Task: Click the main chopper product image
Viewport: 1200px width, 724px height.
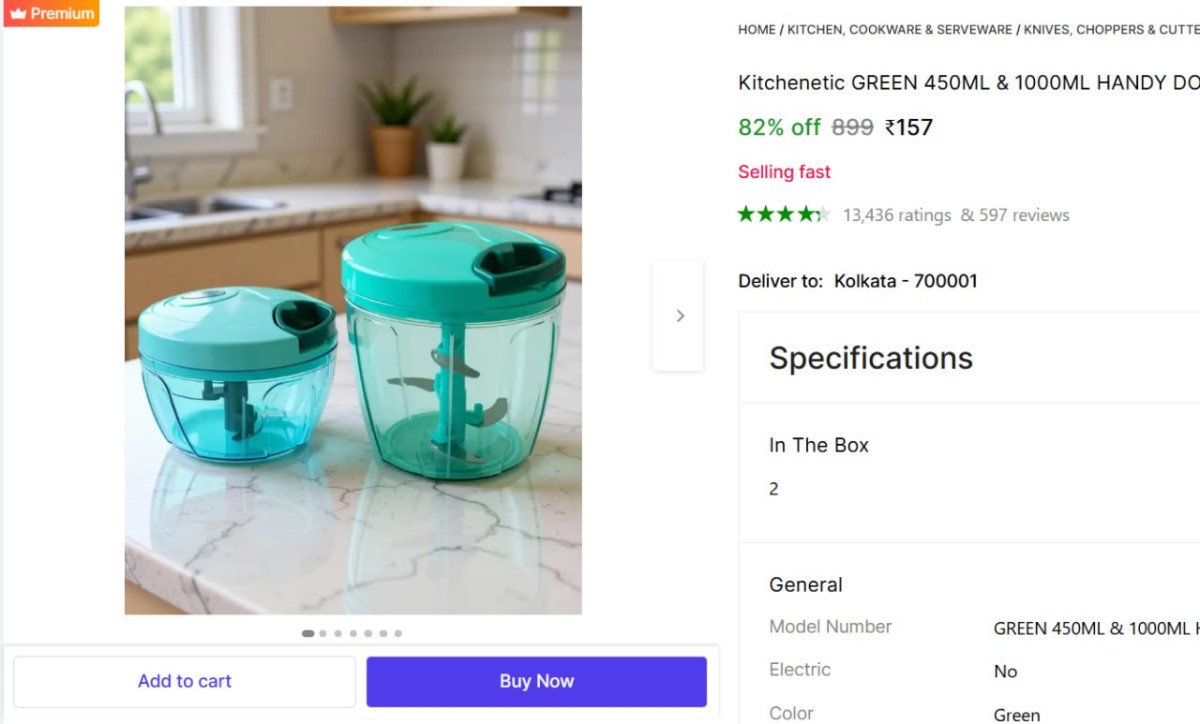Action: [x=353, y=310]
